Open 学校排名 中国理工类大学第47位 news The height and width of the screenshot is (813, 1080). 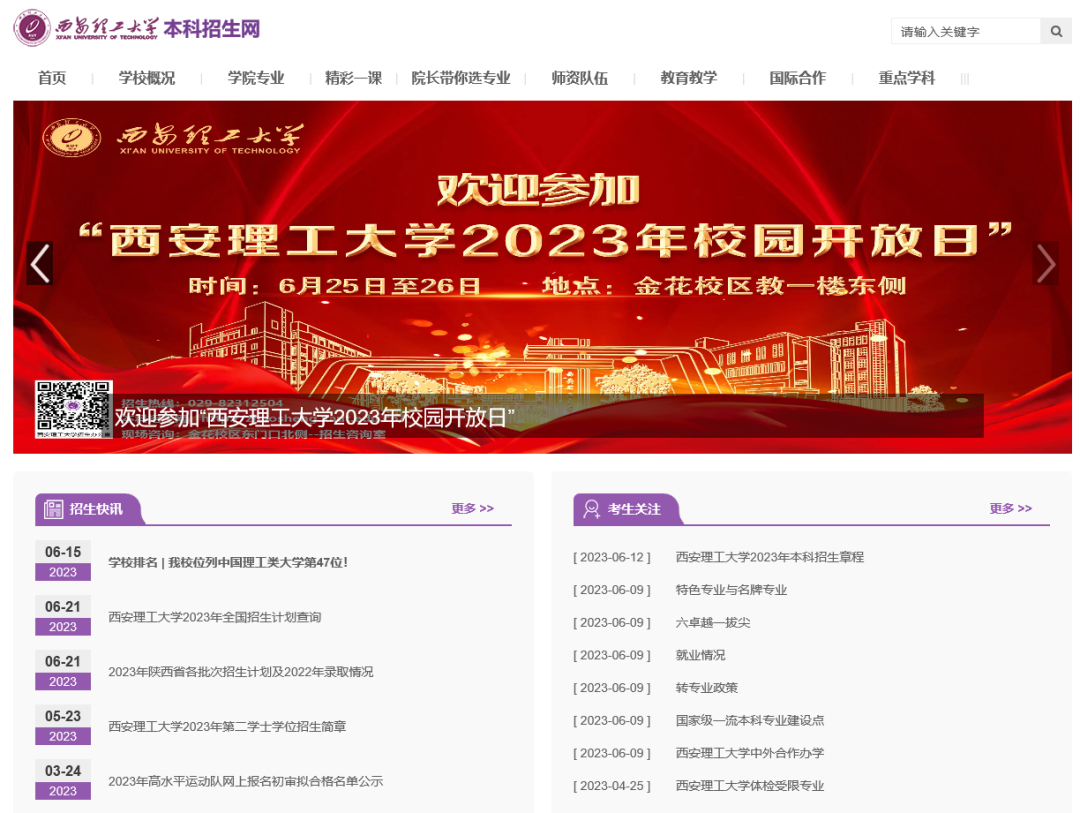point(228,562)
